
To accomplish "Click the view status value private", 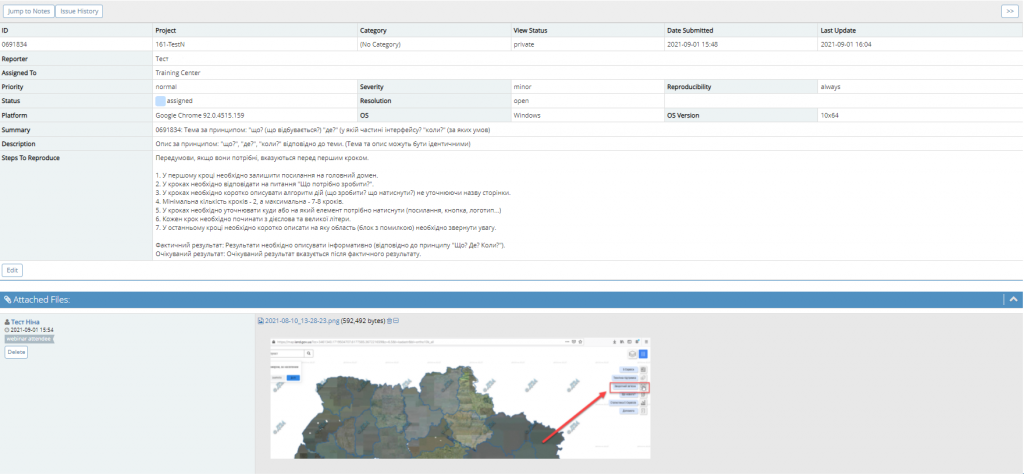I will 524,44.
